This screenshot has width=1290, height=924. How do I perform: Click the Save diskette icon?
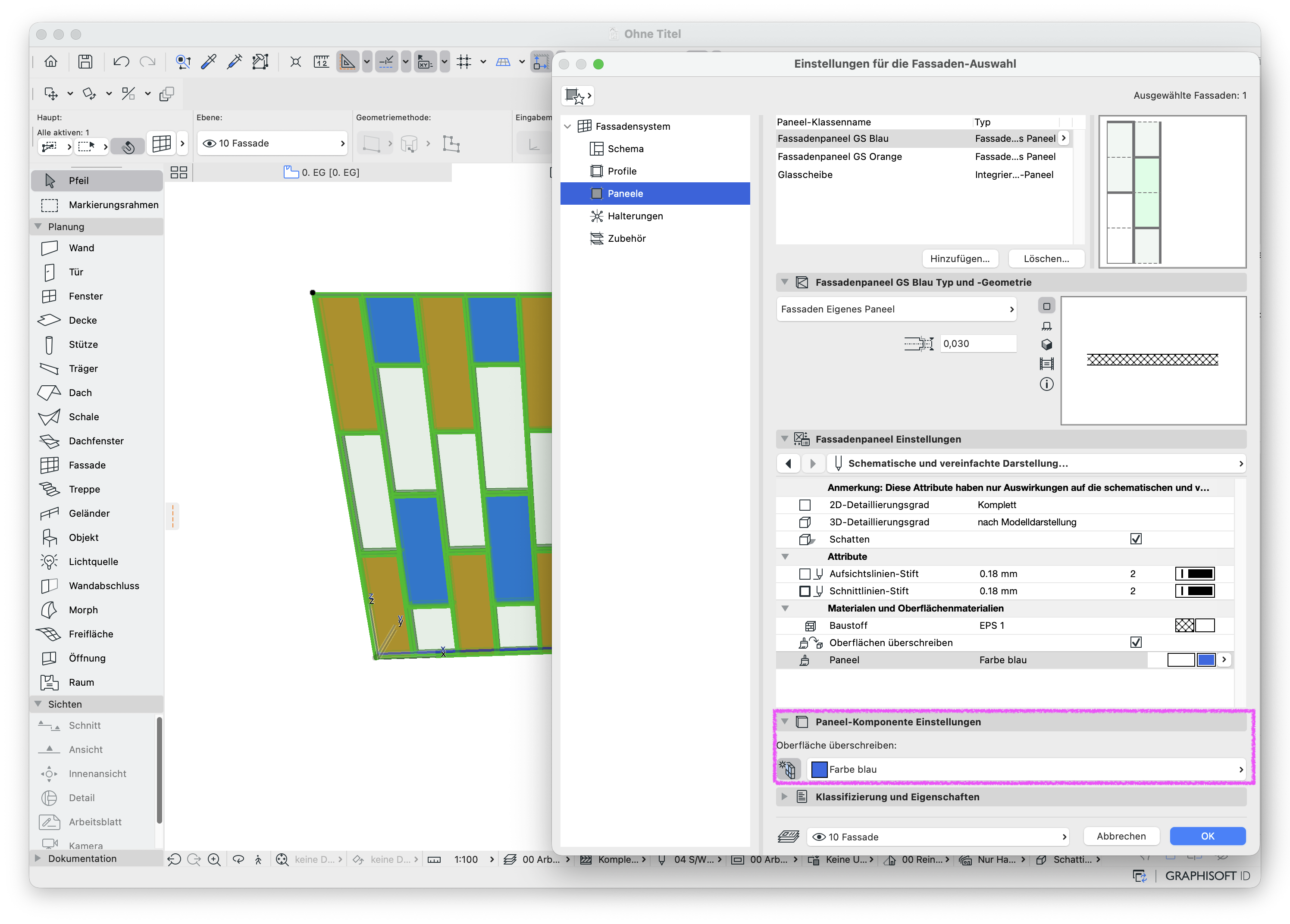point(85,61)
